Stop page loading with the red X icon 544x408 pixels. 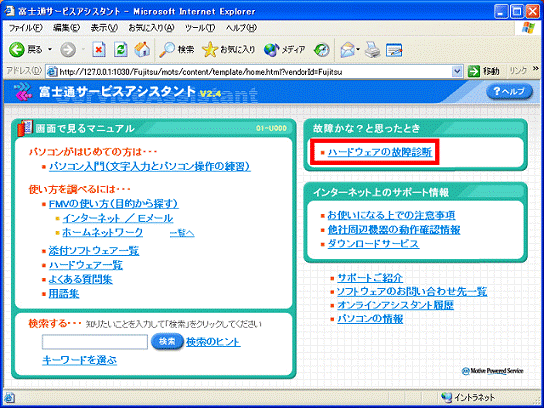[x=99, y=50]
